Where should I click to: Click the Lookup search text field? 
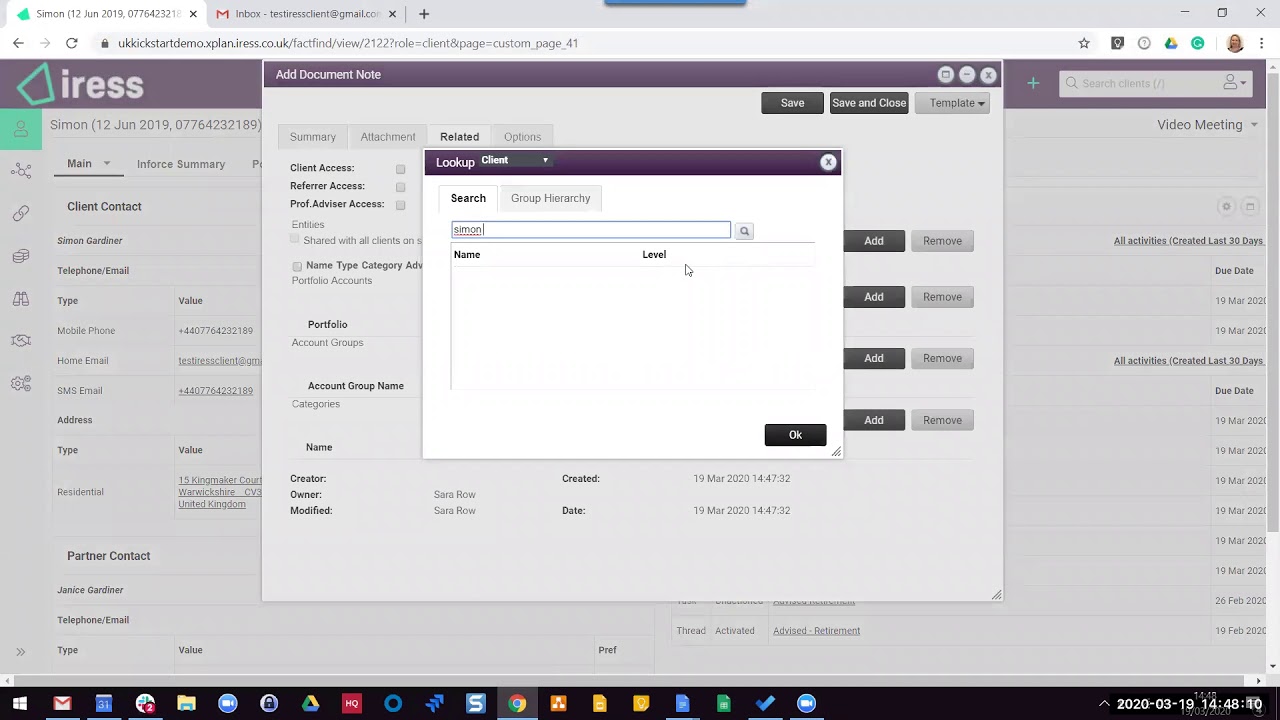(591, 230)
